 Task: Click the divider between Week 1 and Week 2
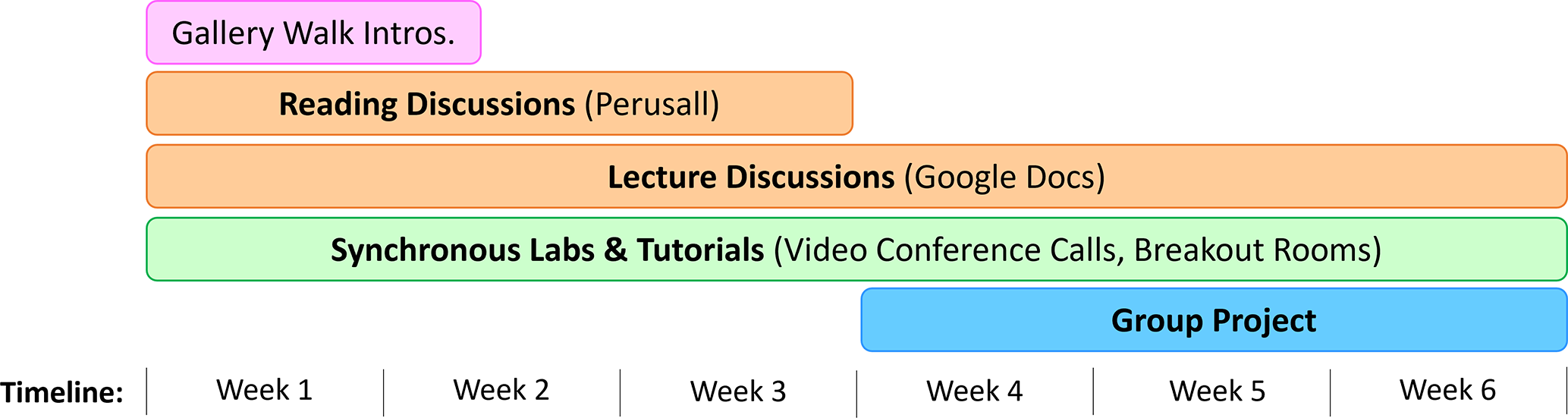(384, 392)
